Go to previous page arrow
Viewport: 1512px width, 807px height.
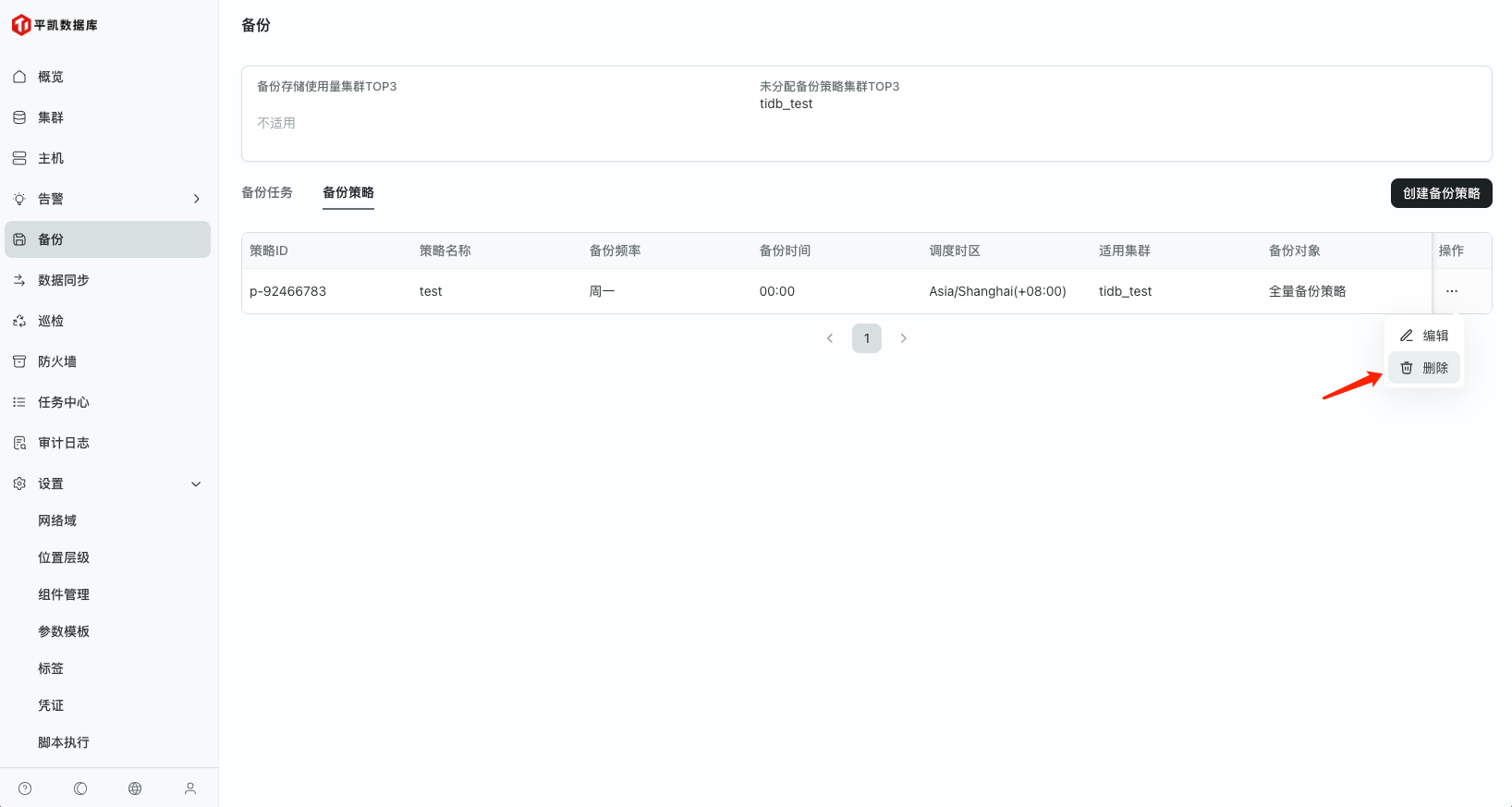tap(830, 338)
